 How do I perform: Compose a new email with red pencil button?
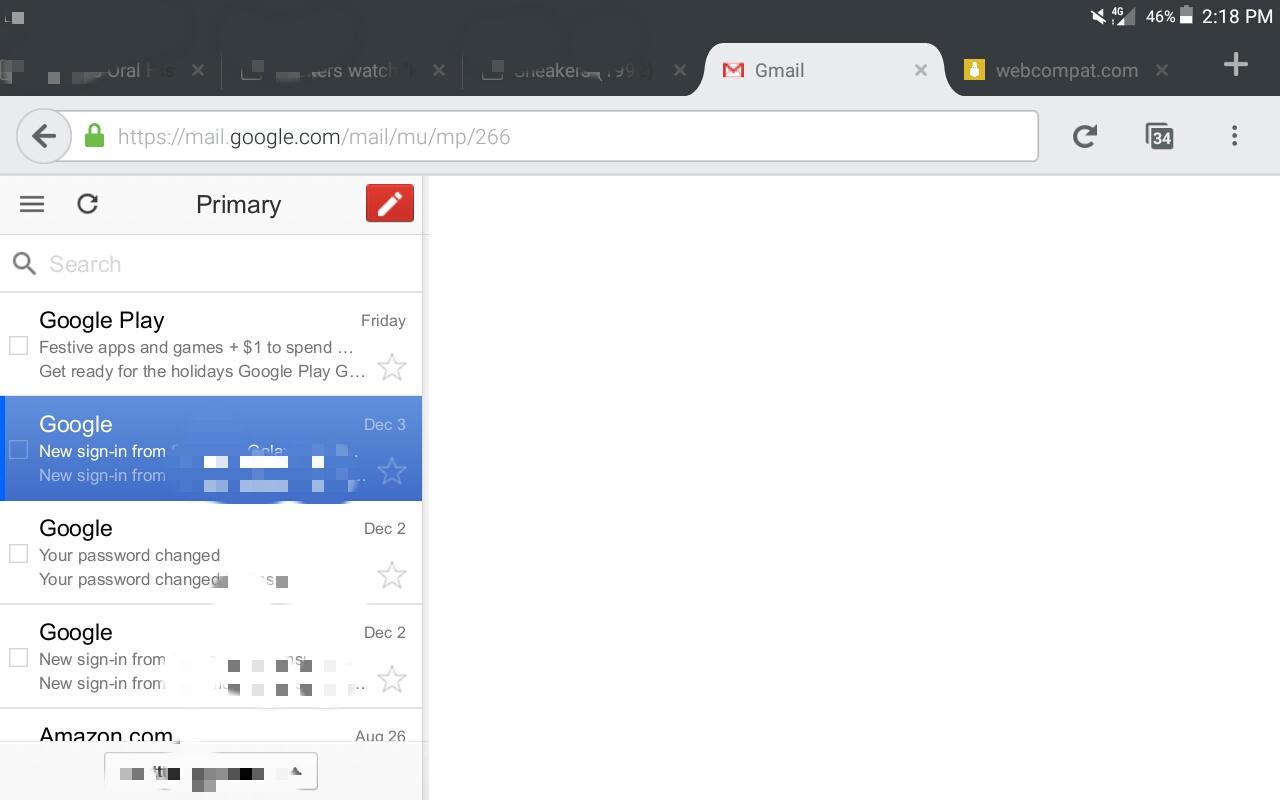390,203
